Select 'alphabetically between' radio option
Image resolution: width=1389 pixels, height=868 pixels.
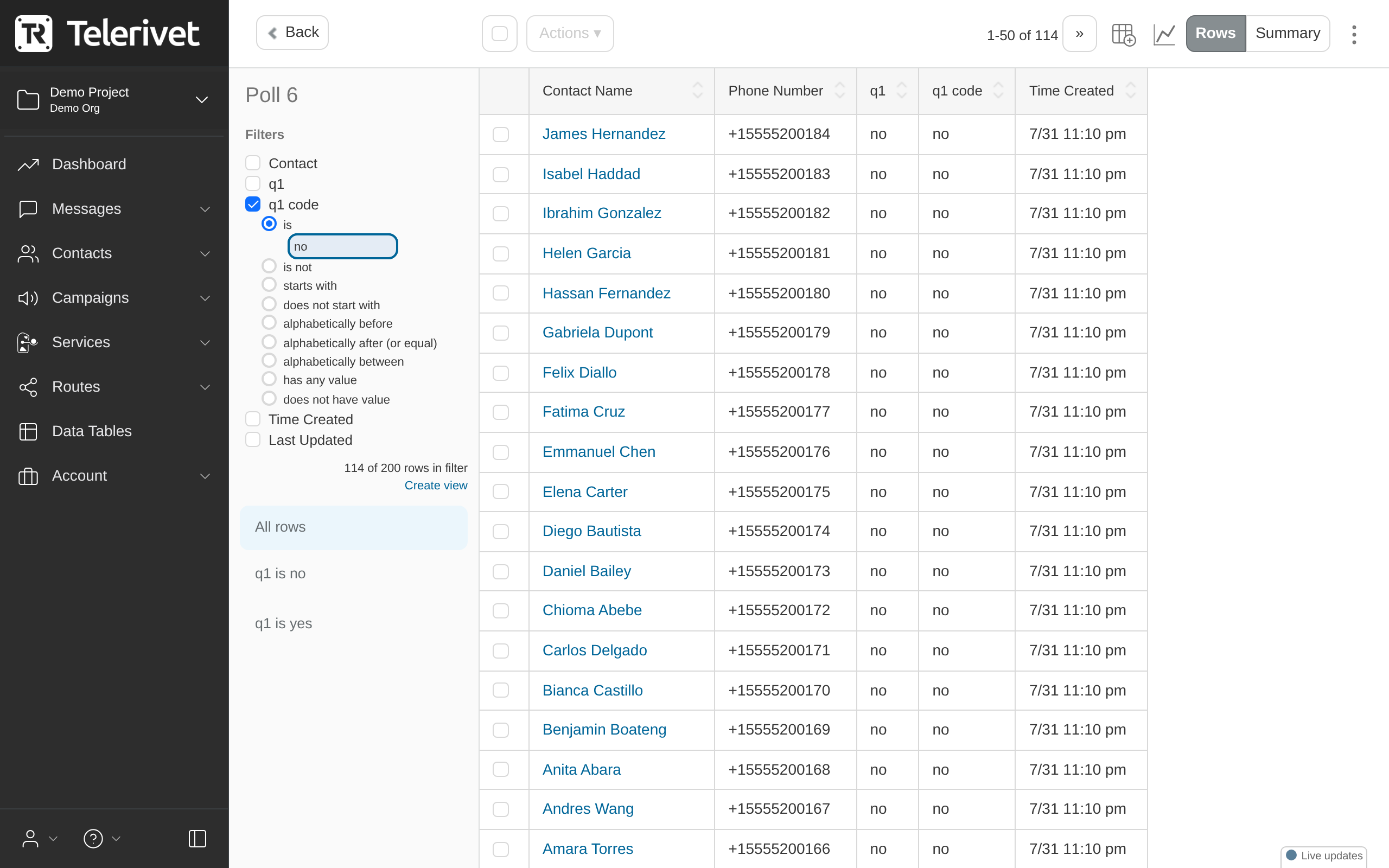pos(269,361)
